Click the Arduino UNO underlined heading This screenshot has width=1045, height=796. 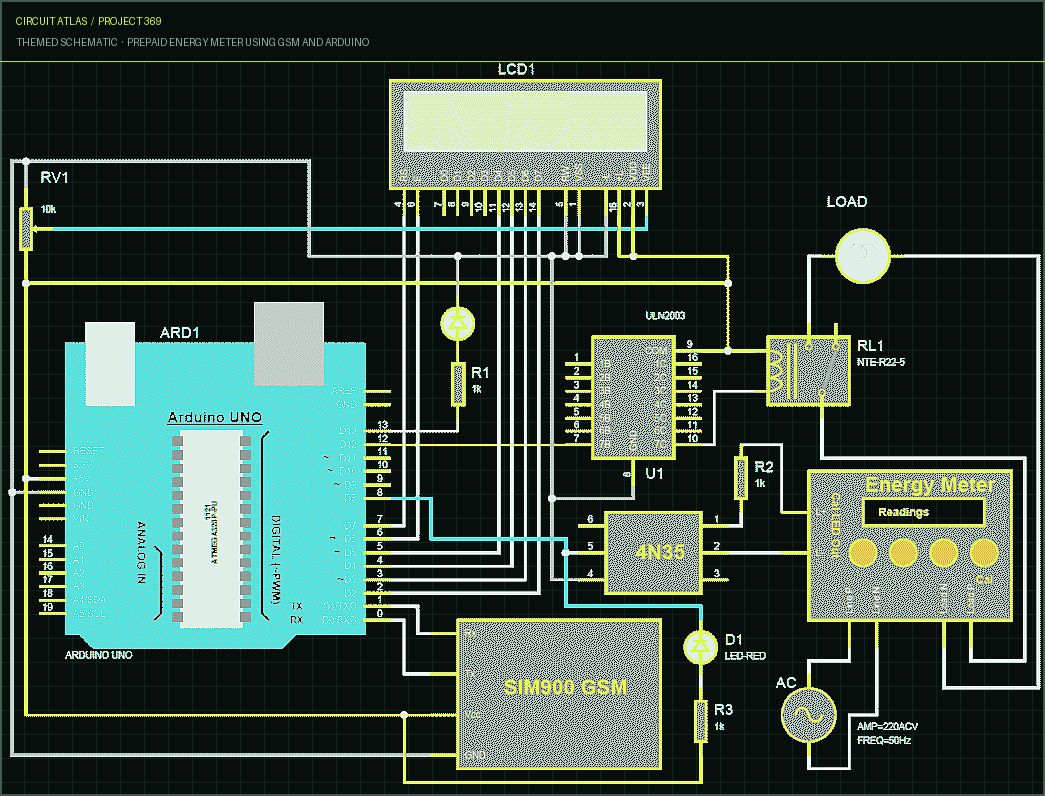pos(215,417)
